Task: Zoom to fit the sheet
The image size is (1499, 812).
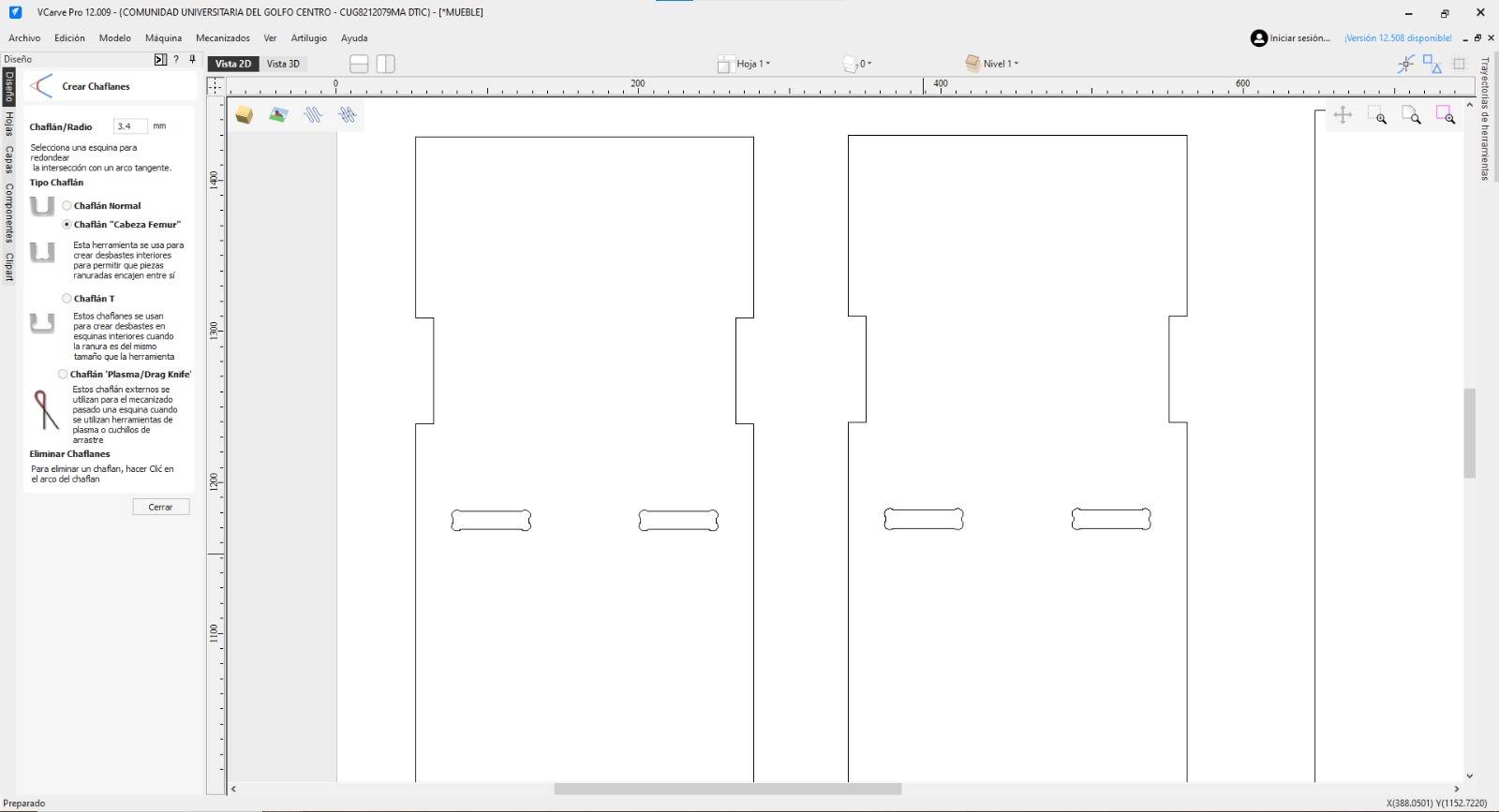Action: (x=1411, y=115)
